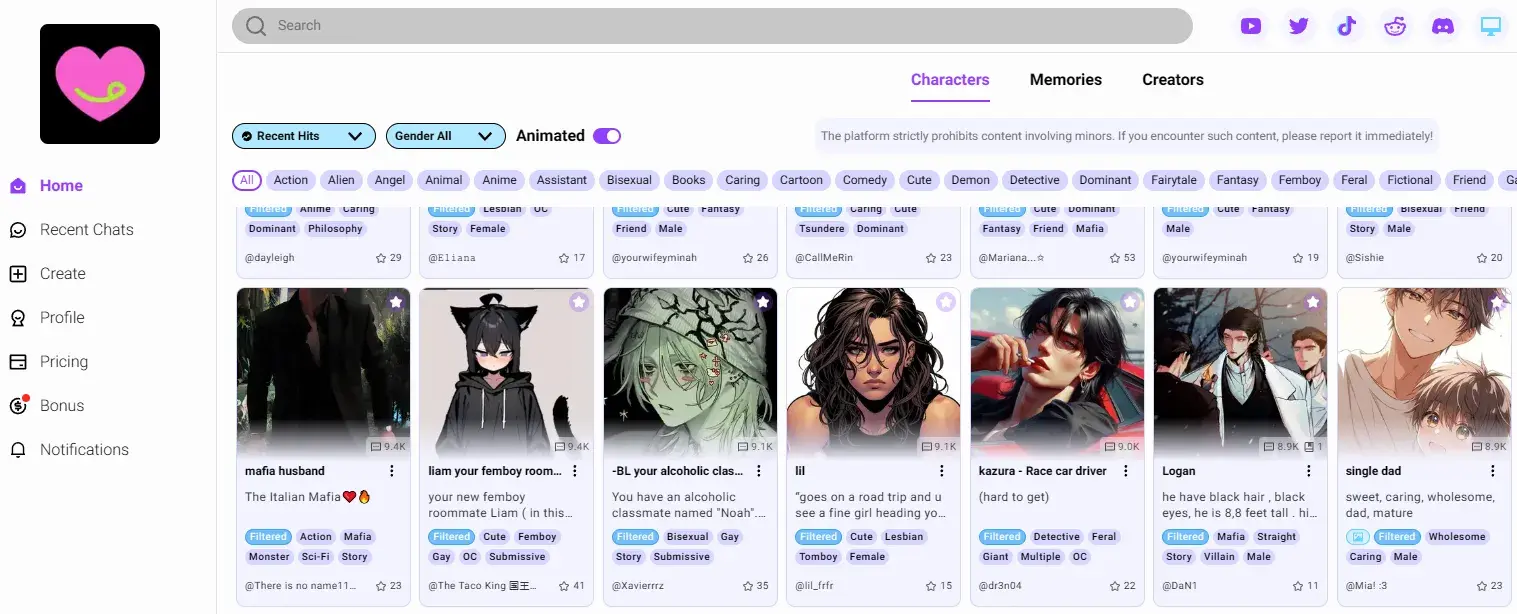Open the Discord community icon
Image resolution: width=1517 pixels, height=614 pixels.
click(x=1443, y=26)
